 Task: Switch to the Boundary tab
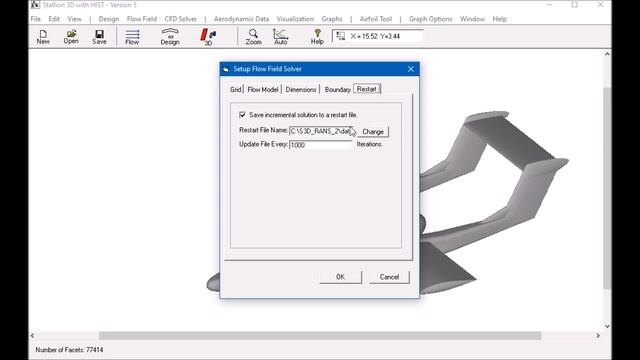click(x=338, y=89)
